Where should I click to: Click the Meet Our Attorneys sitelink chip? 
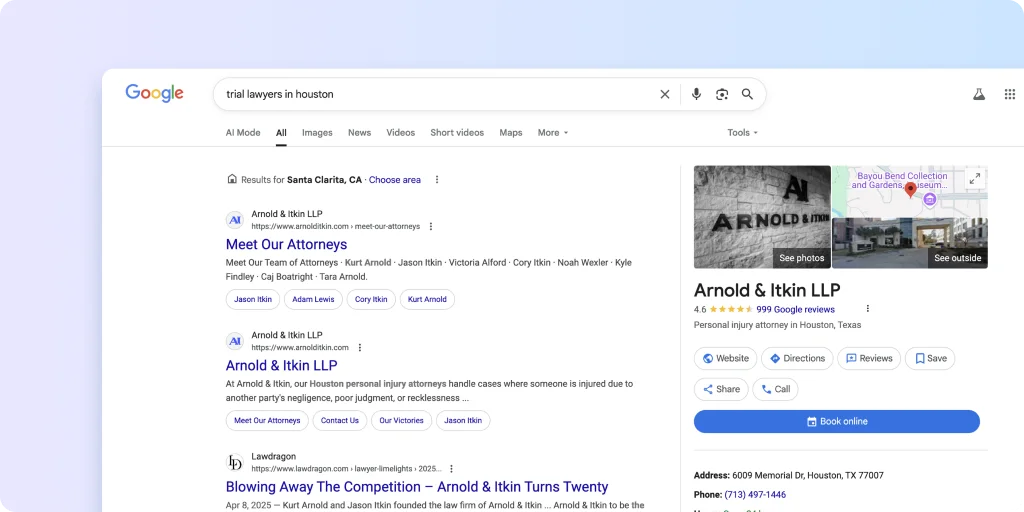coord(267,421)
